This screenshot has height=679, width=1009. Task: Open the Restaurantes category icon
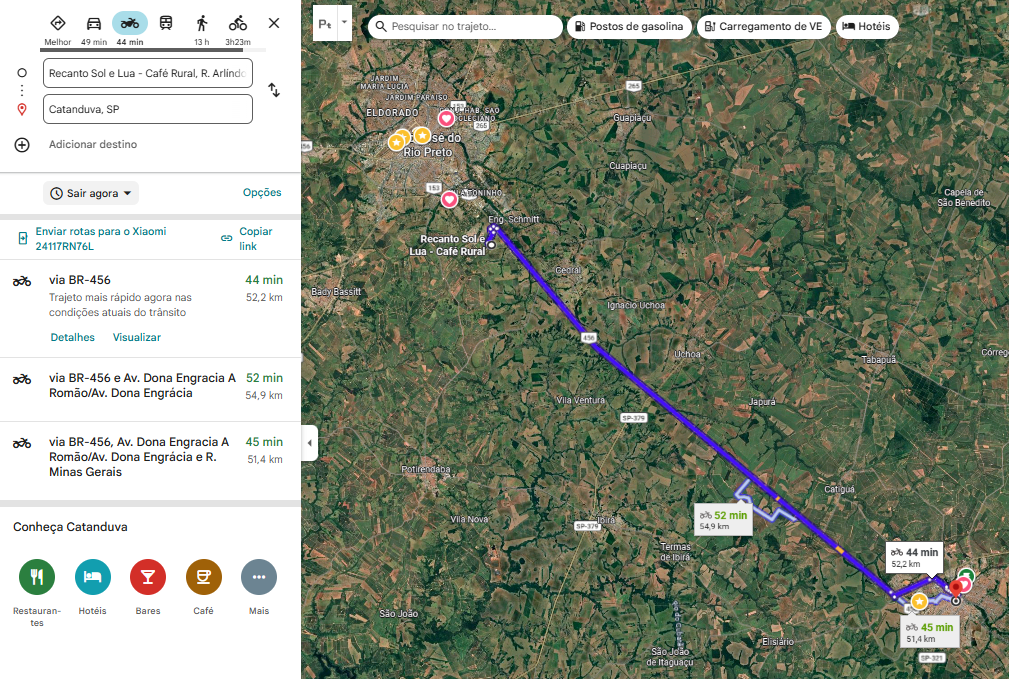(x=37, y=577)
